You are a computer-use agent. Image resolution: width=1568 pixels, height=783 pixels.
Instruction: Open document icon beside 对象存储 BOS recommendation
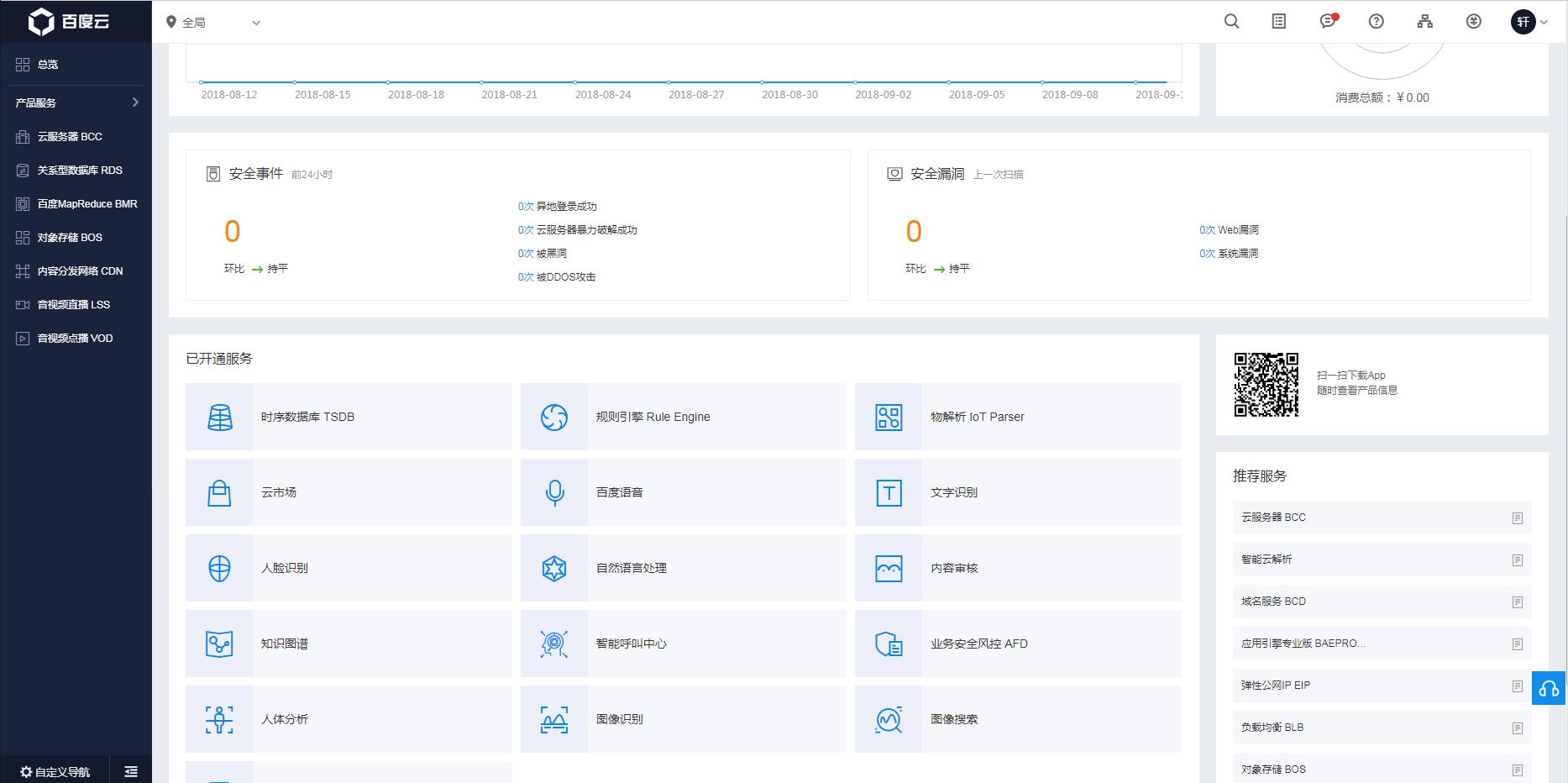1517,770
